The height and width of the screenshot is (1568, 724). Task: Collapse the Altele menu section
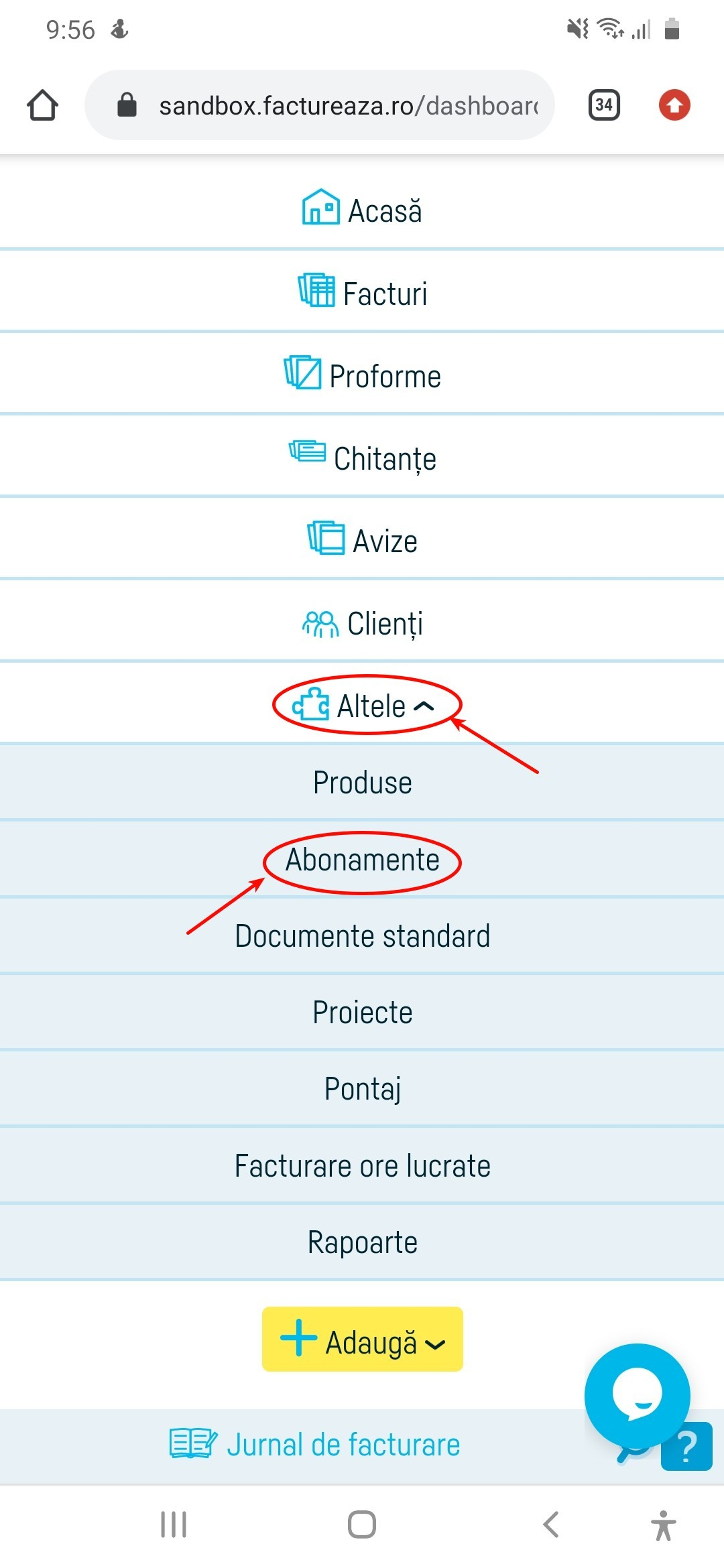tap(365, 706)
